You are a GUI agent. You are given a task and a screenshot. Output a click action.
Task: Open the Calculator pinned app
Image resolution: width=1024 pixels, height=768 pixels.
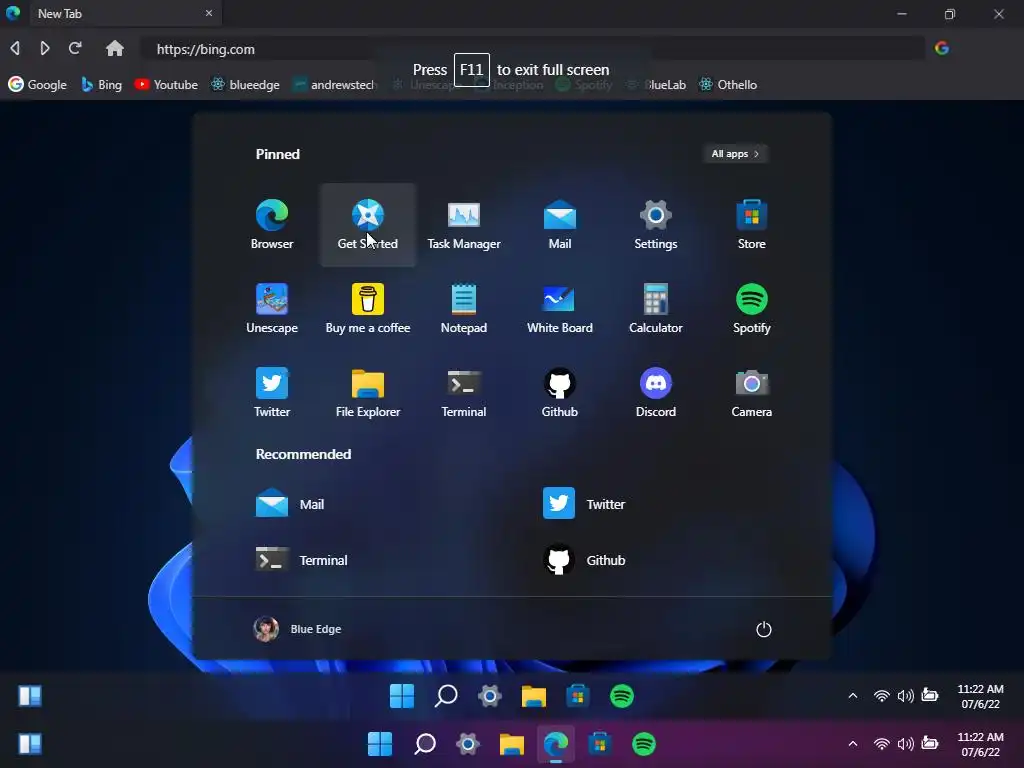[656, 308]
